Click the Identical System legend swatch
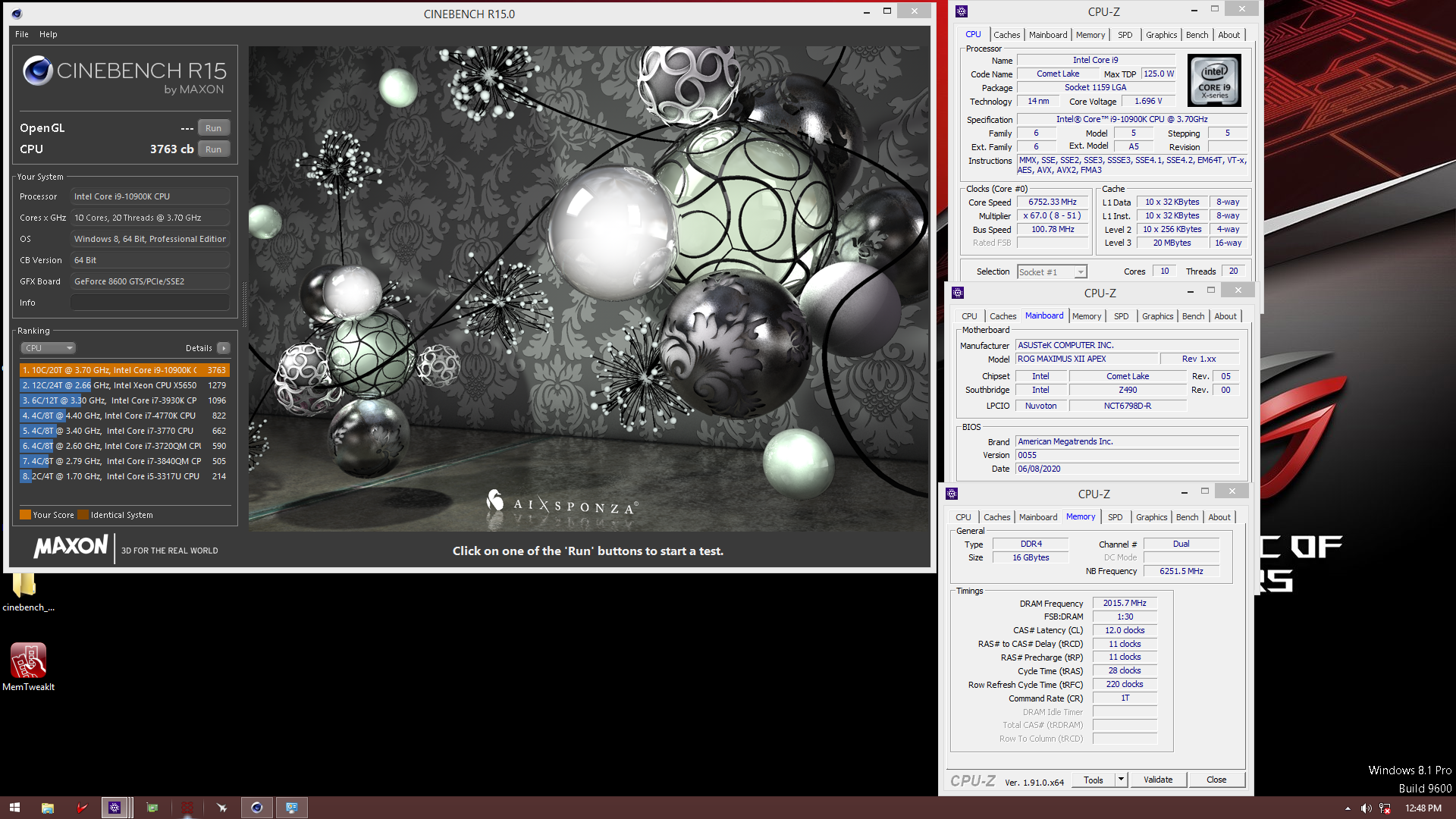The height and width of the screenshot is (819, 1456). point(83,515)
